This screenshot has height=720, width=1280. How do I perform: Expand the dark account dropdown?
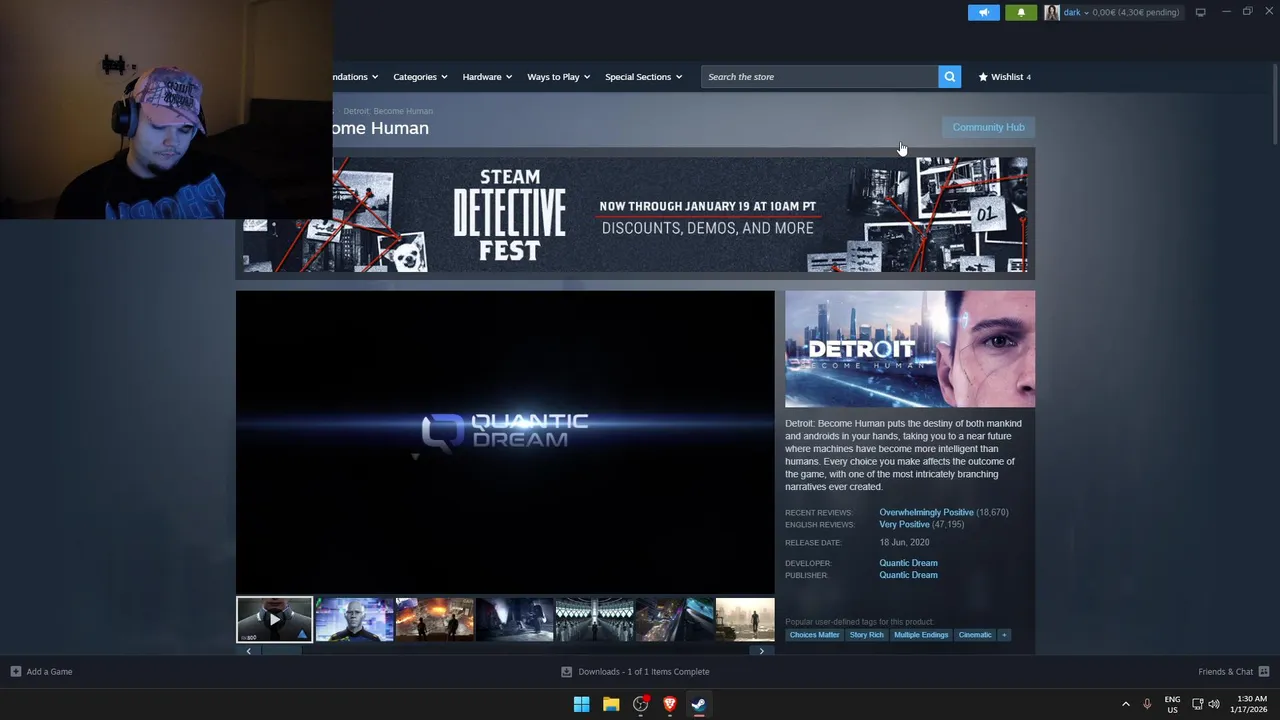1075,12
